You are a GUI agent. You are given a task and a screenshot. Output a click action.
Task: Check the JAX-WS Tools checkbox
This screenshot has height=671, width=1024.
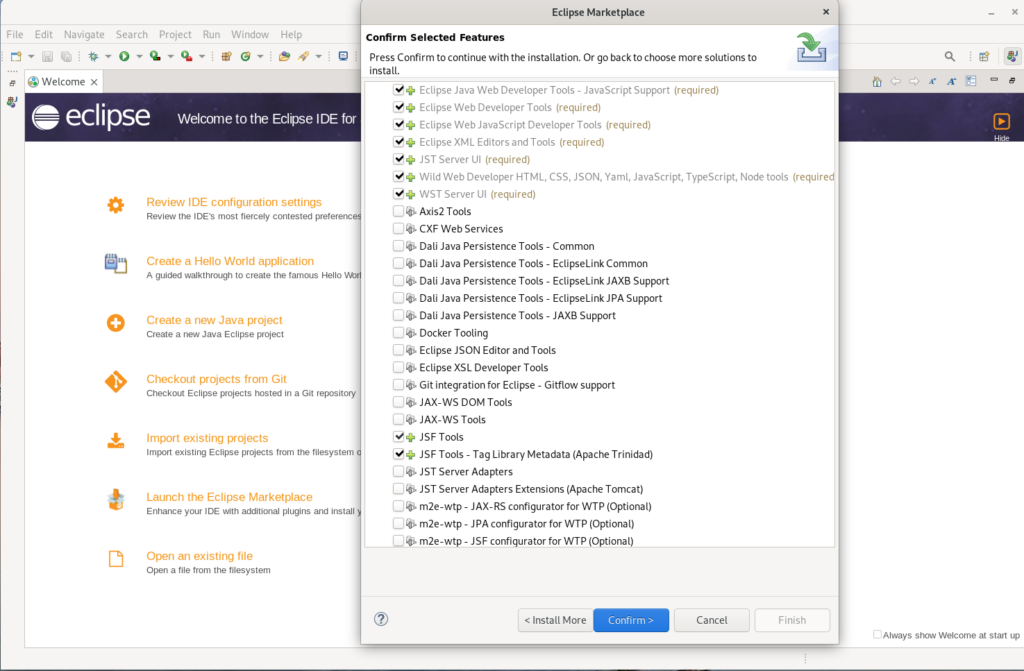[x=398, y=419]
